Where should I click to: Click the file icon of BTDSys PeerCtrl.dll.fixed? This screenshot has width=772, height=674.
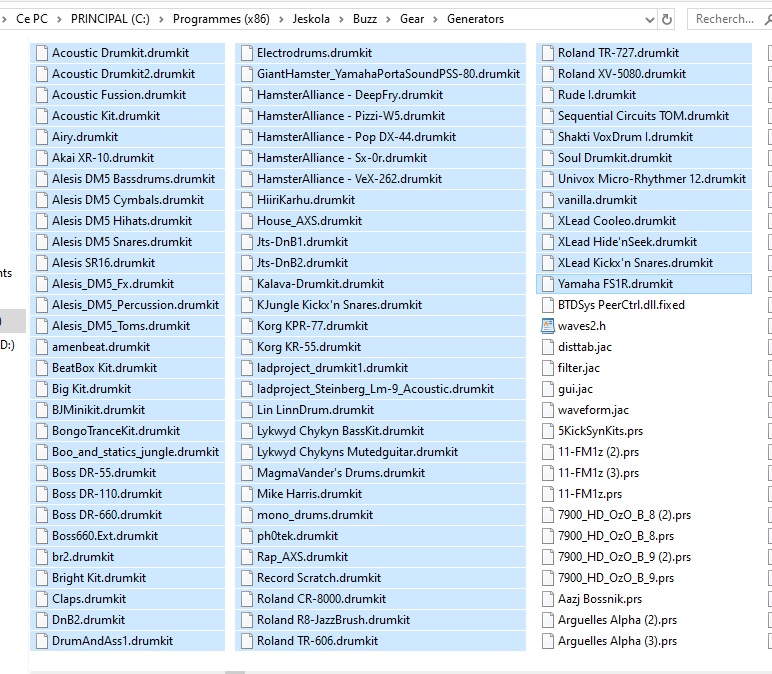(547, 305)
